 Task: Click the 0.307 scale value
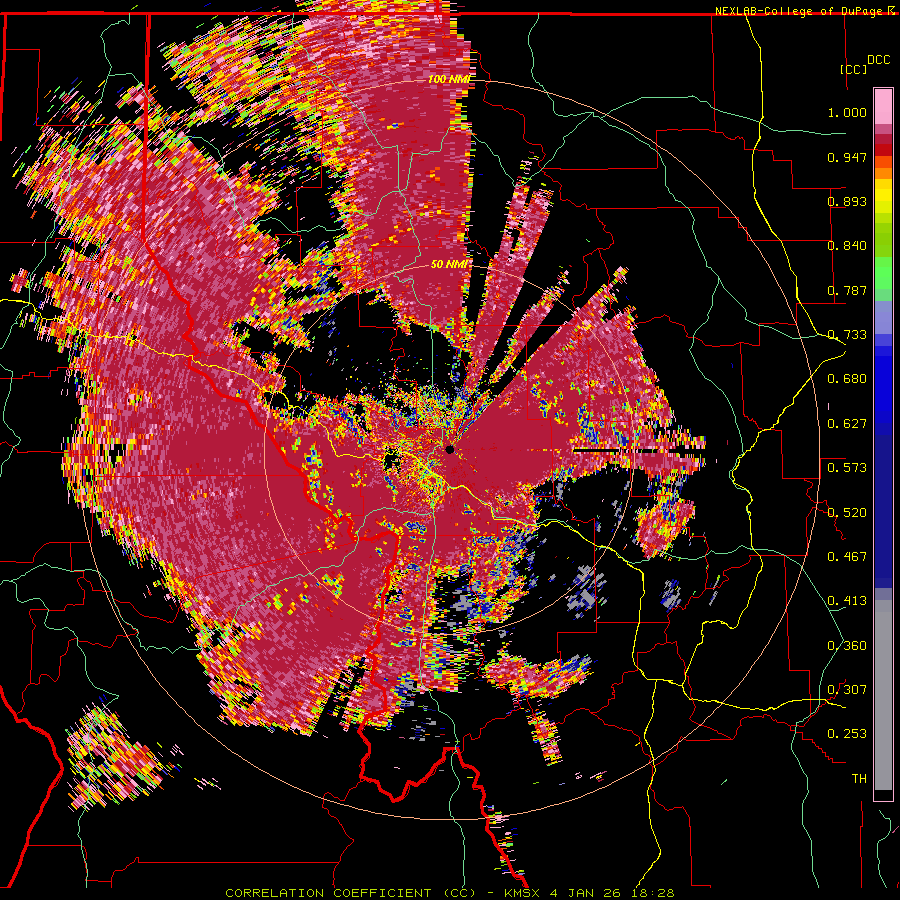[847, 690]
